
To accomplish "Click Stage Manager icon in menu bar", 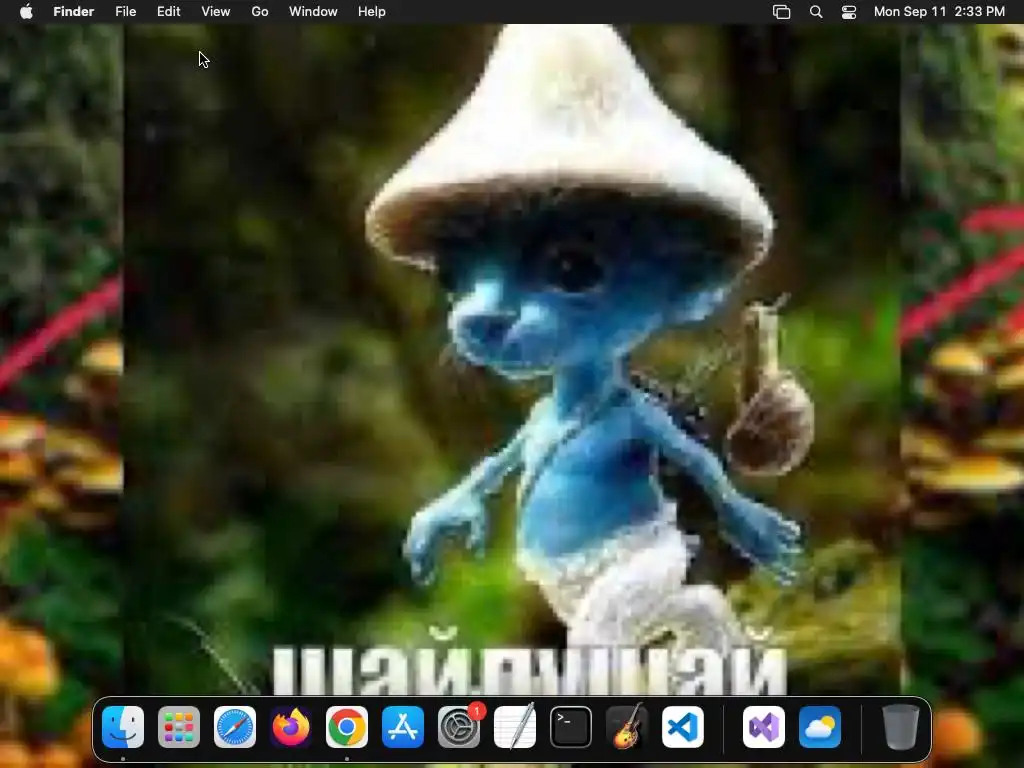I will (782, 12).
